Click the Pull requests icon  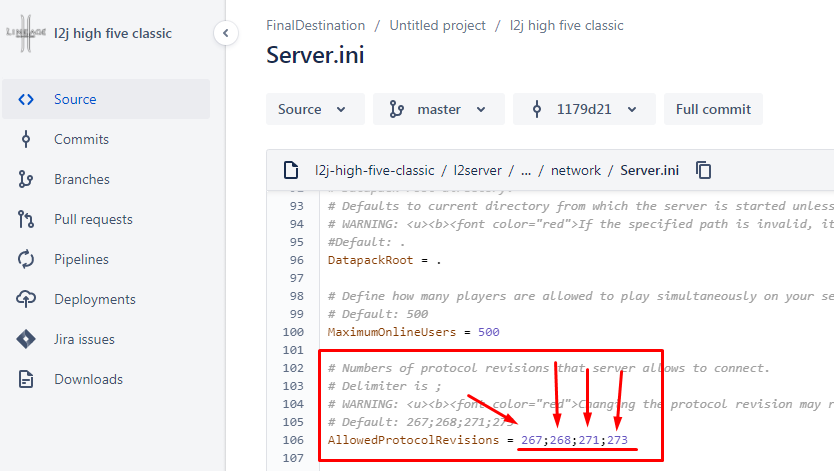click(x=27, y=219)
